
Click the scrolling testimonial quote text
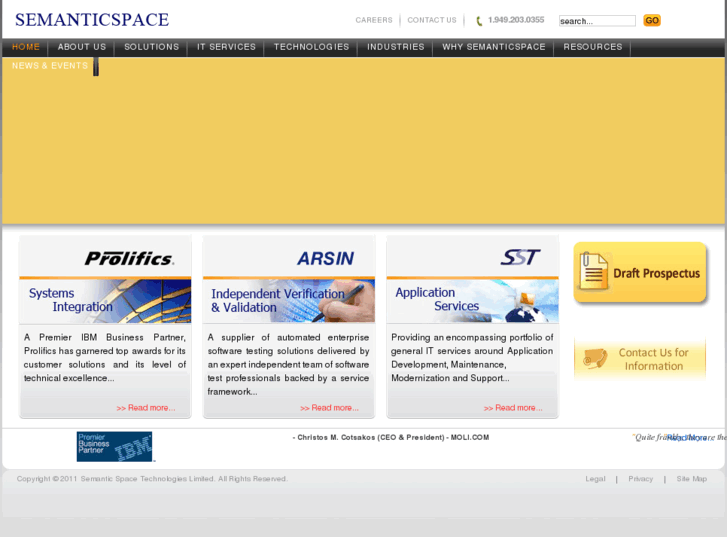[679, 437]
